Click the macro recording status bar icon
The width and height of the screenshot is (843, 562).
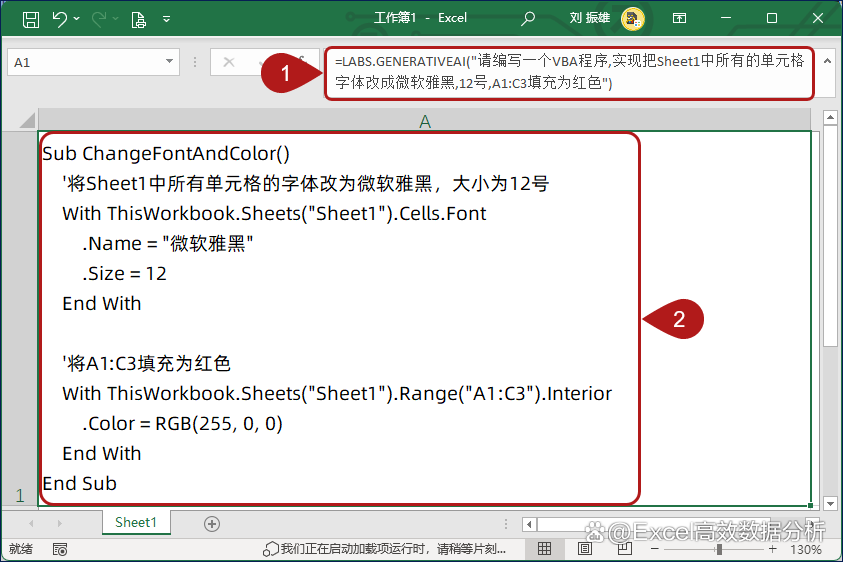(60, 549)
